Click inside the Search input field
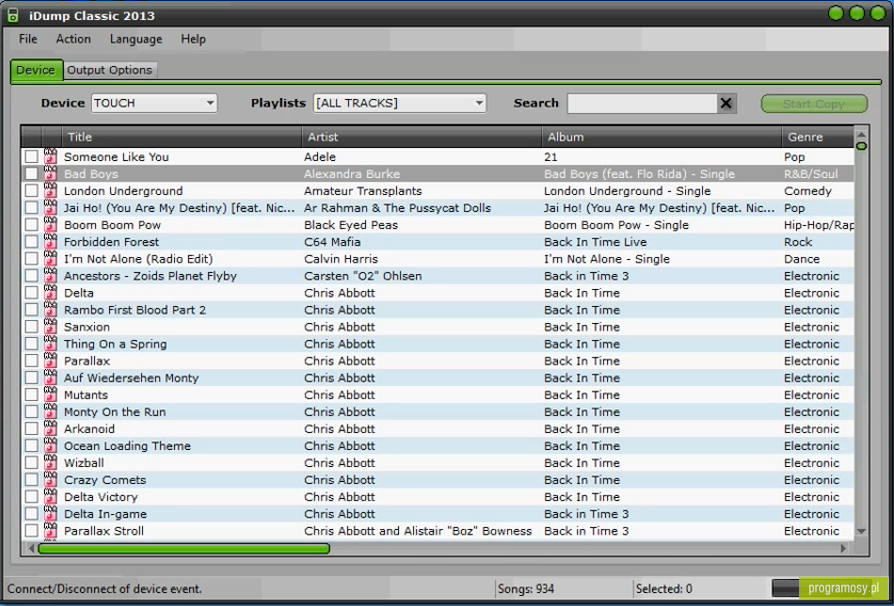Image resolution: width=894 pixels, height=606 pixels. coord(642,103)
